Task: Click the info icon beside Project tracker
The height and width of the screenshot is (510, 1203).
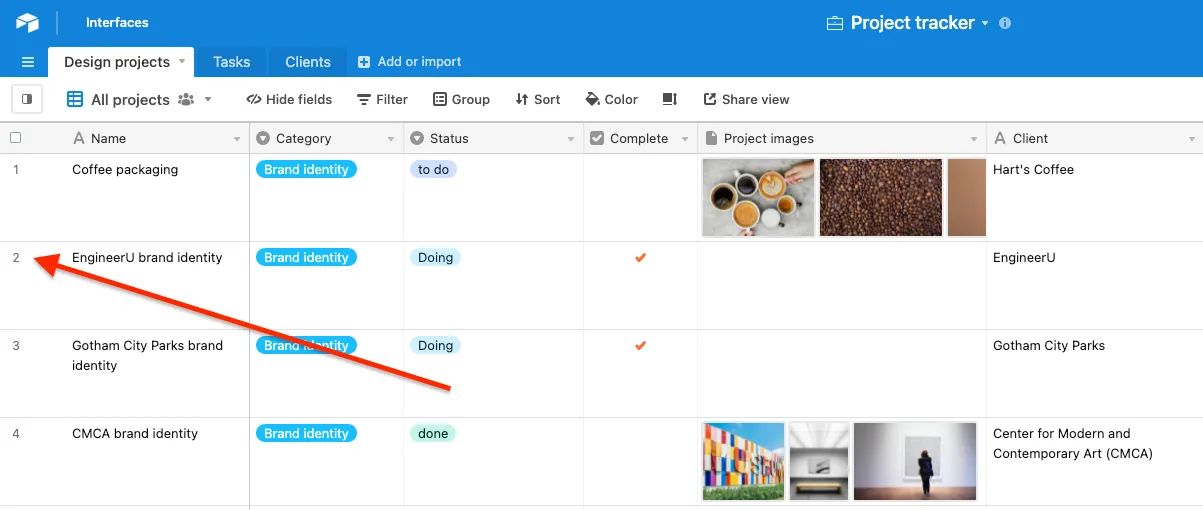Action: [1005, 23]
